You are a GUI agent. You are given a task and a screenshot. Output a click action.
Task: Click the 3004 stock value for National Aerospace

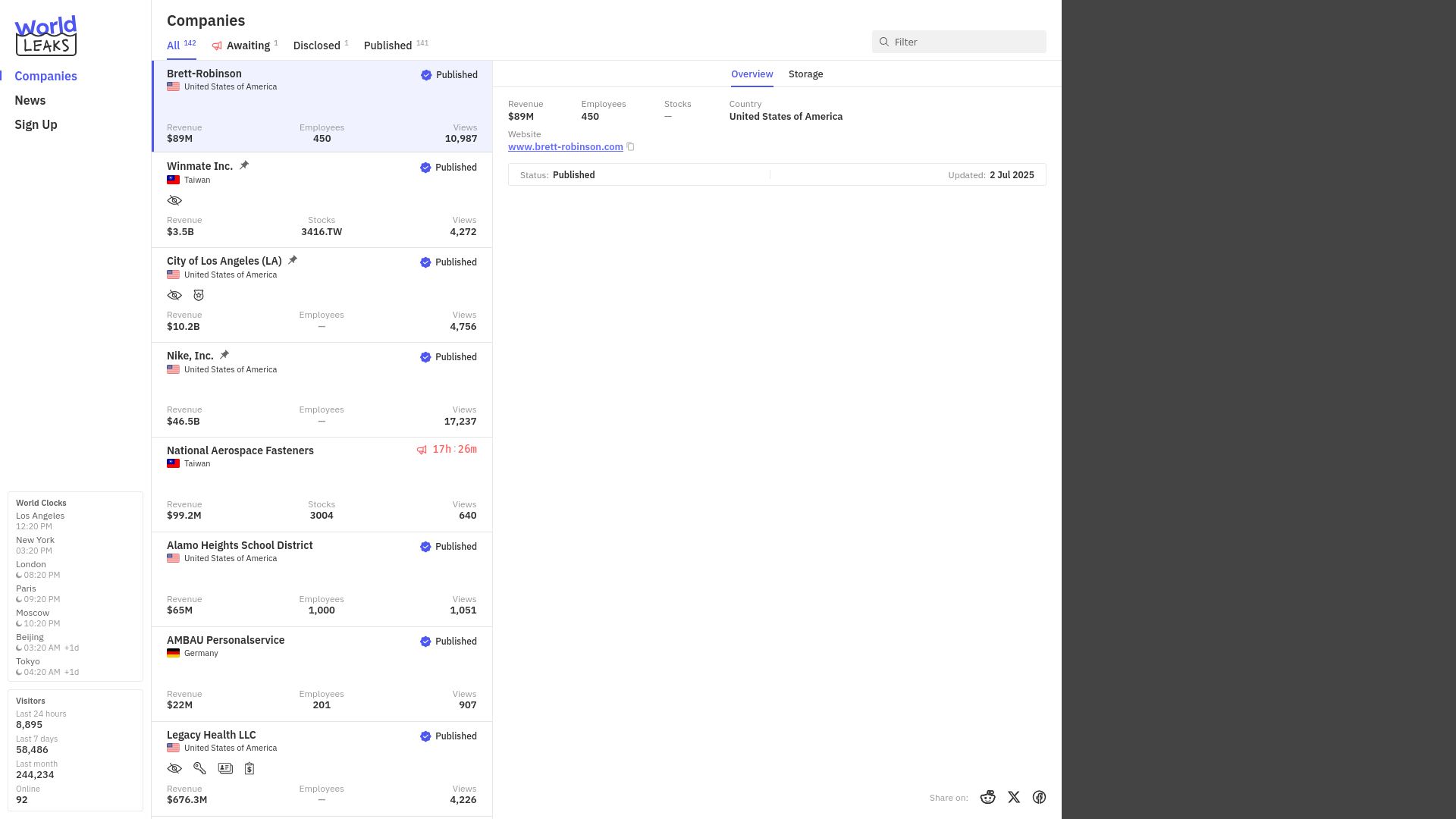coord(322,516)
